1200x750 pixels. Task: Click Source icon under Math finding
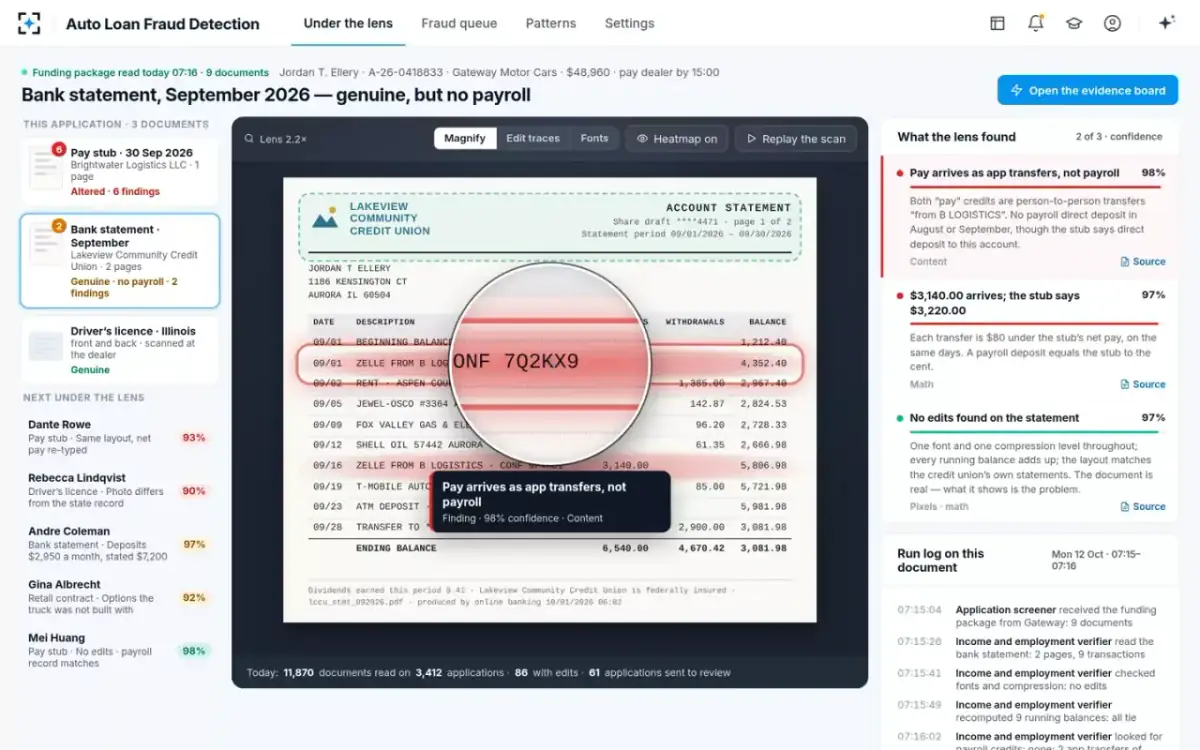pos(1125,384)
